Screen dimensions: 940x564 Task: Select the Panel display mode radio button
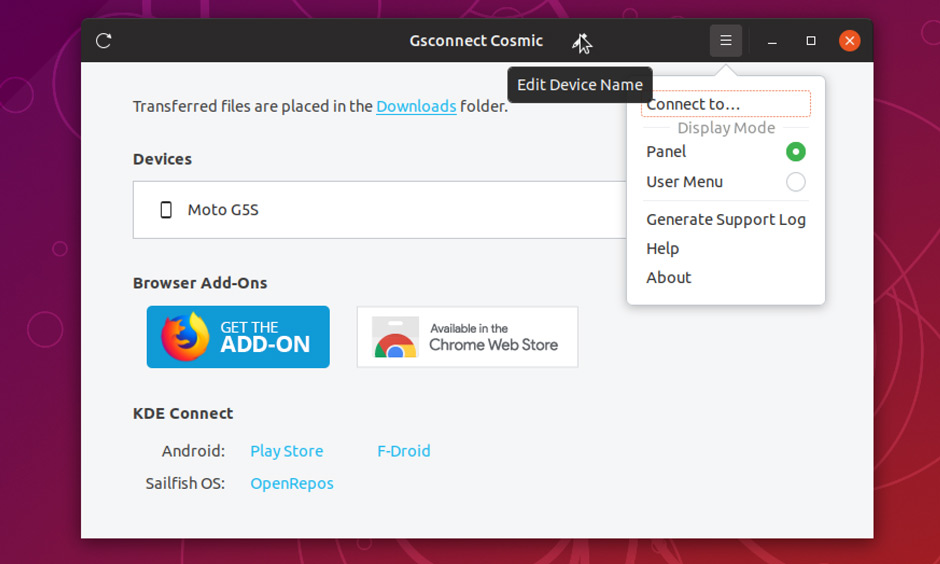tap(796, 152)
